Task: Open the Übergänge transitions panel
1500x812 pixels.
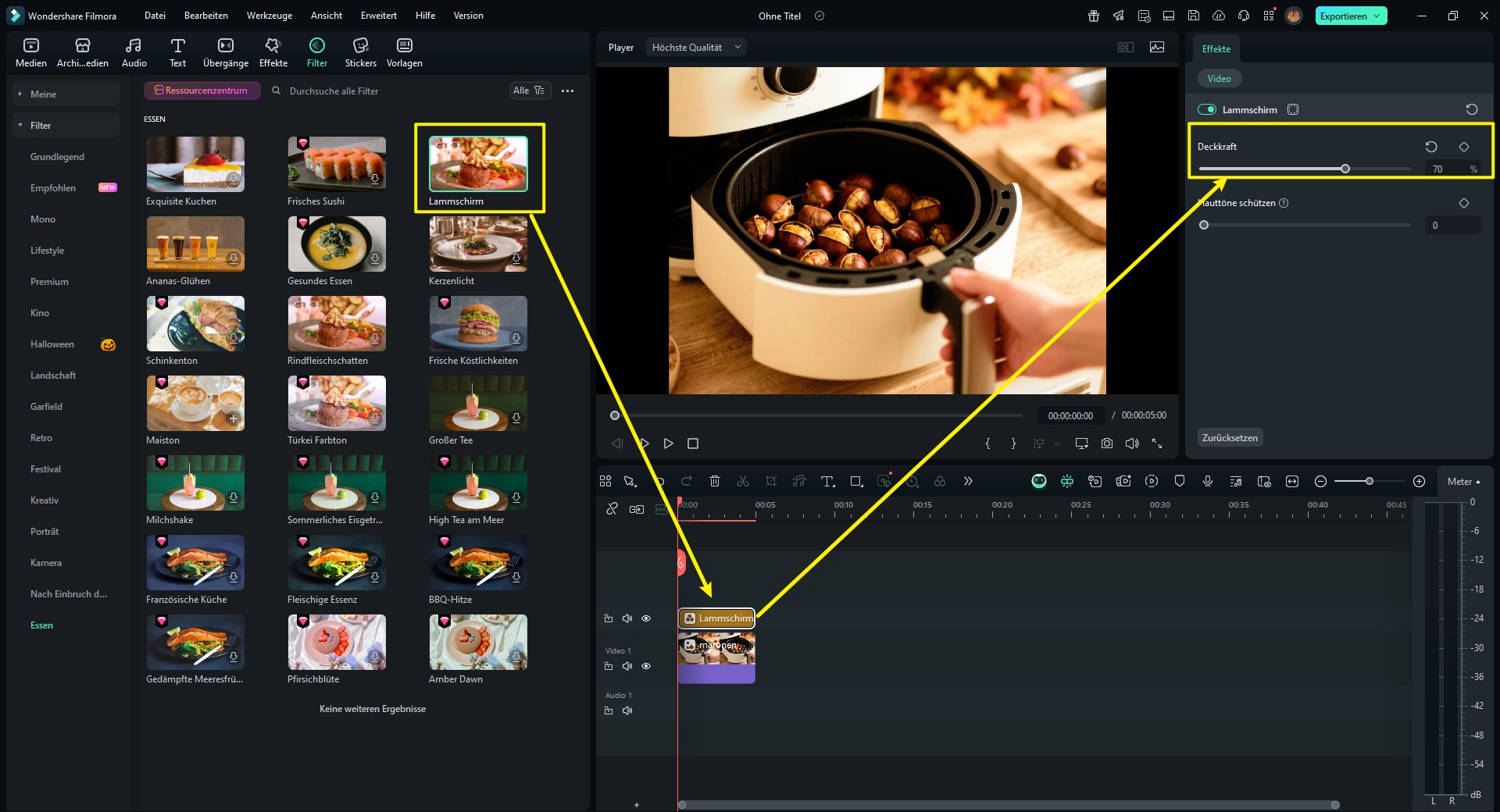Action: coord(225,52)
